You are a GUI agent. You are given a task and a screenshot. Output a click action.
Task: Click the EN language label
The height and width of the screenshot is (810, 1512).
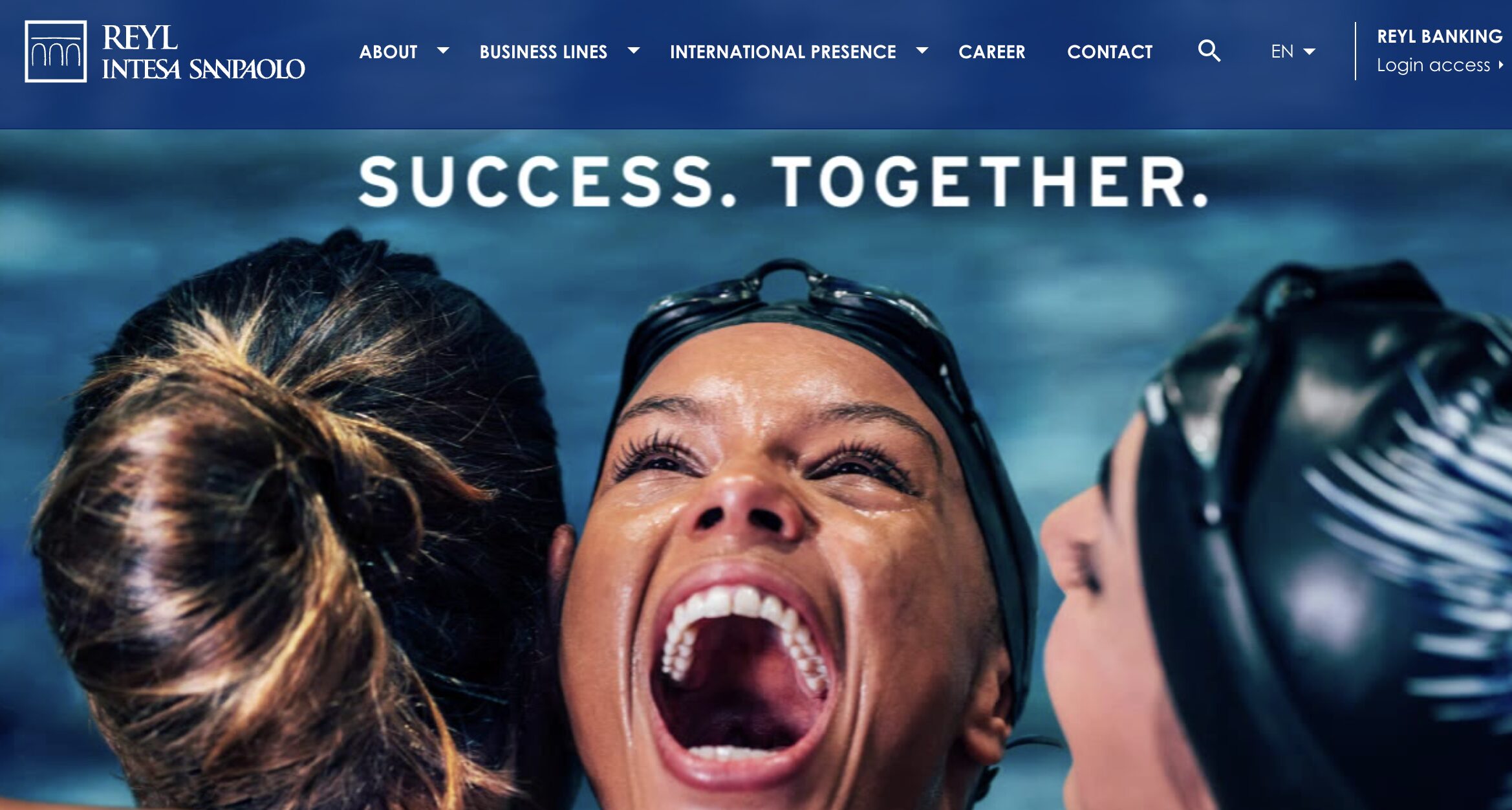pyautogui.click(x=1282, y=52)
